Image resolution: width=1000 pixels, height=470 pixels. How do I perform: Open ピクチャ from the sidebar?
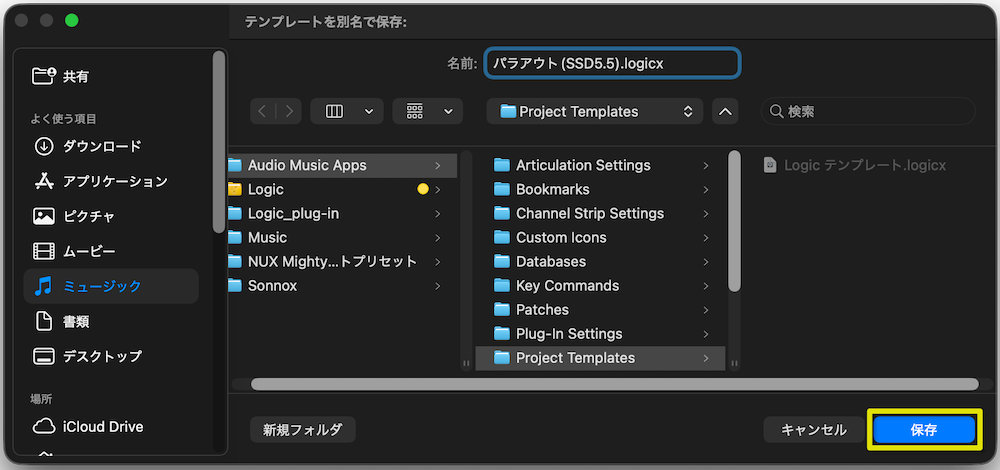(x=88, y=216)
